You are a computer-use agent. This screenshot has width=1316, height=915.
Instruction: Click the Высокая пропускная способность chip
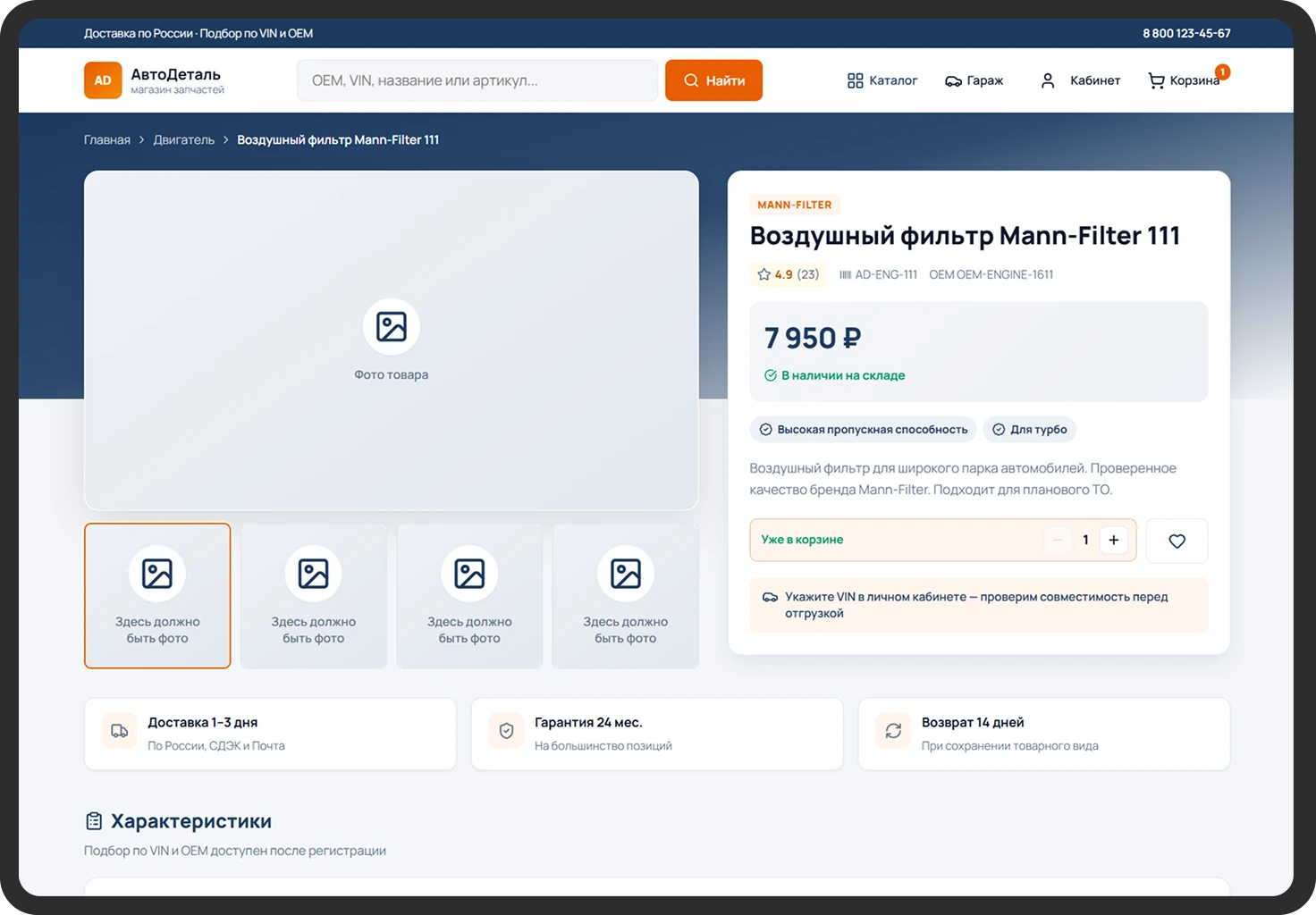point(864,430)
